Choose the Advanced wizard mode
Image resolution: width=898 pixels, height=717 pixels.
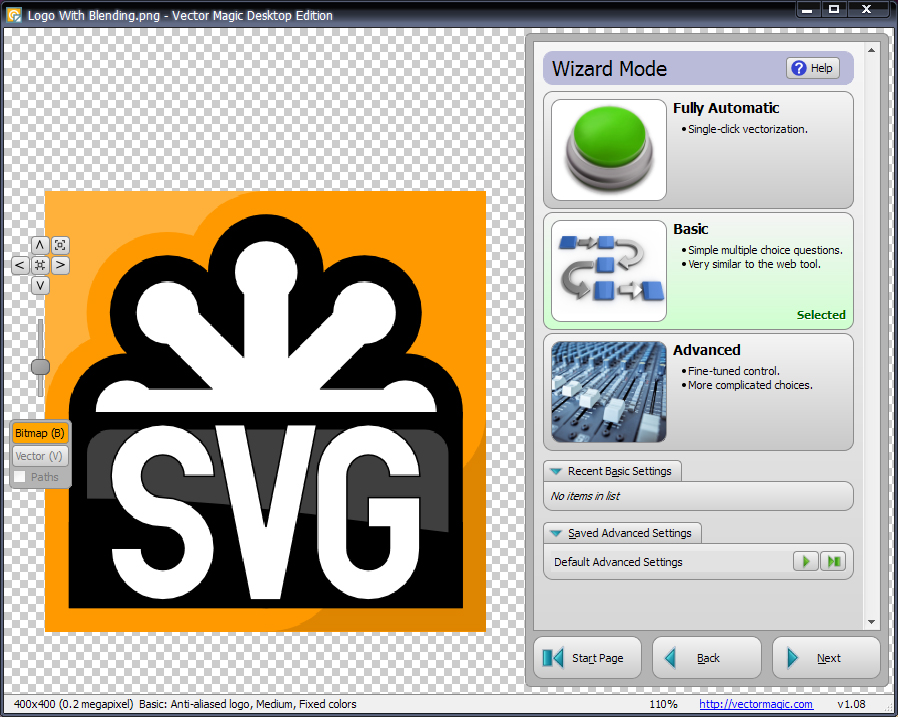[698, 392]
